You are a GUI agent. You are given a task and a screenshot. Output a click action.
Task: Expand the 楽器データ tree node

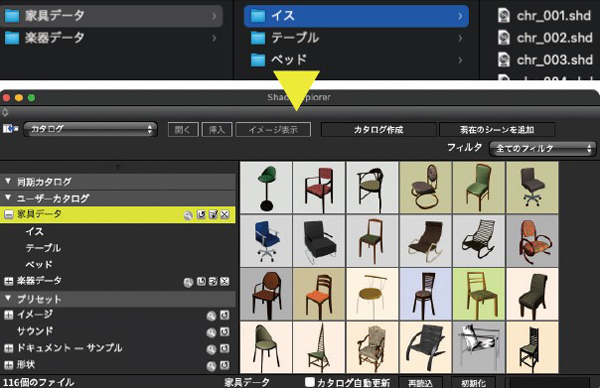tap(8, 282)
